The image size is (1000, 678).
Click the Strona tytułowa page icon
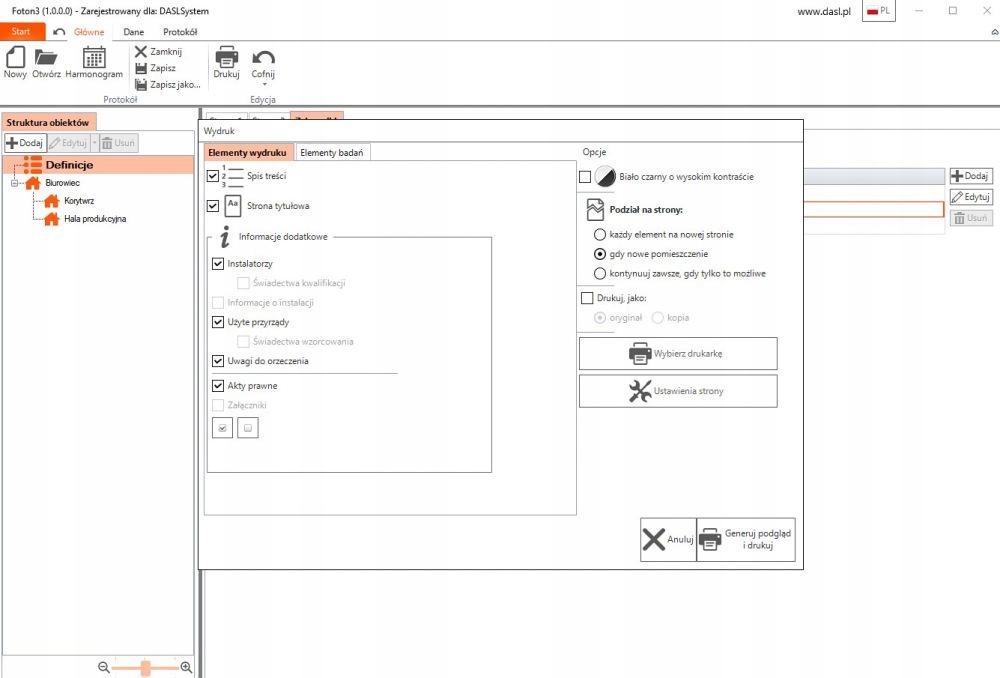click(233, 206)
